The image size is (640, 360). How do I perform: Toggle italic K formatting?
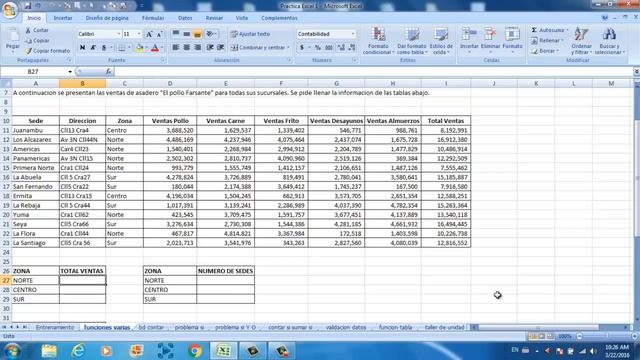coord(93,48)
